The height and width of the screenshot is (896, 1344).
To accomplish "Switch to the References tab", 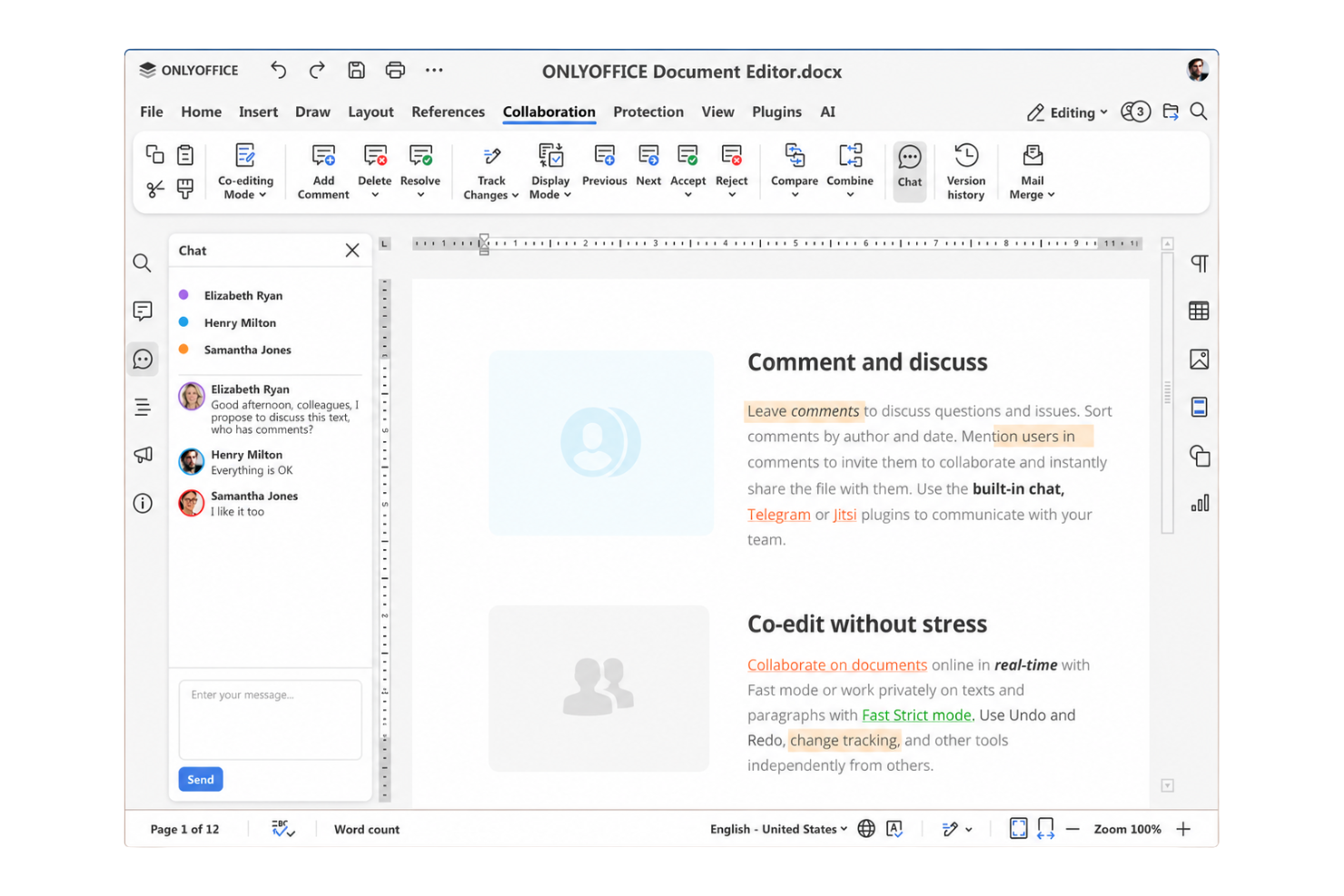I will (x=448, y=112).
